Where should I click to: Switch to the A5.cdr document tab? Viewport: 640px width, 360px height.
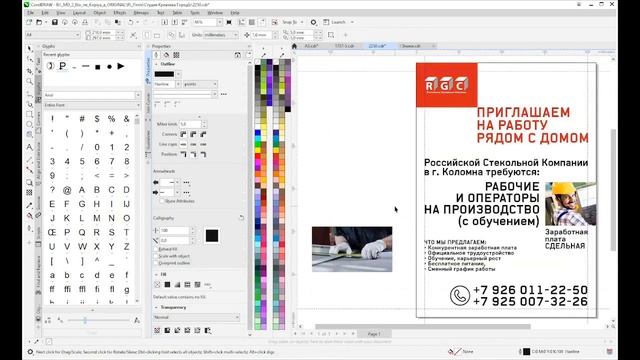coord(311,46)
